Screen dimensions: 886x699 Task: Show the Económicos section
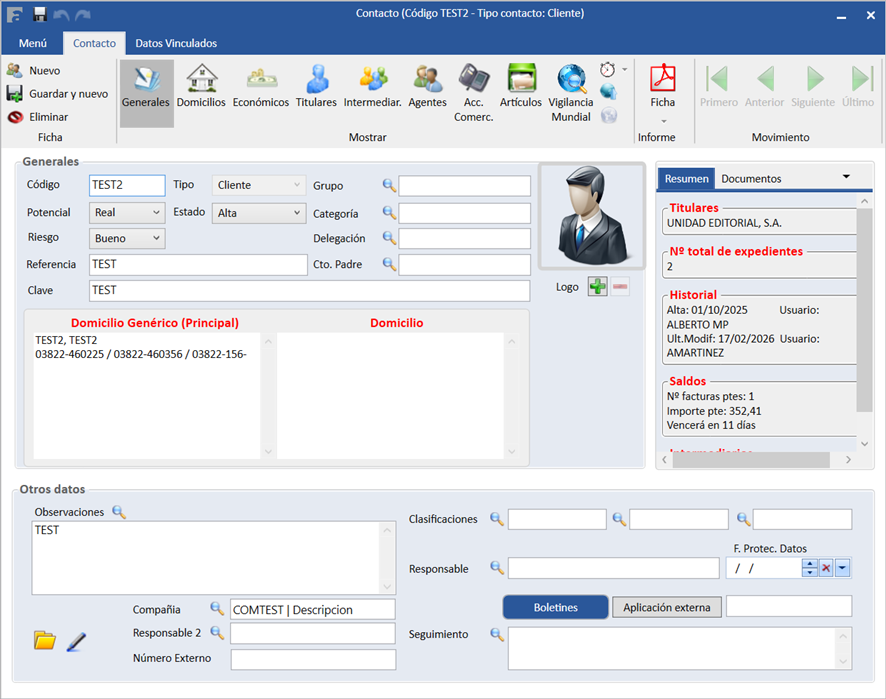[x=261, y=85]
